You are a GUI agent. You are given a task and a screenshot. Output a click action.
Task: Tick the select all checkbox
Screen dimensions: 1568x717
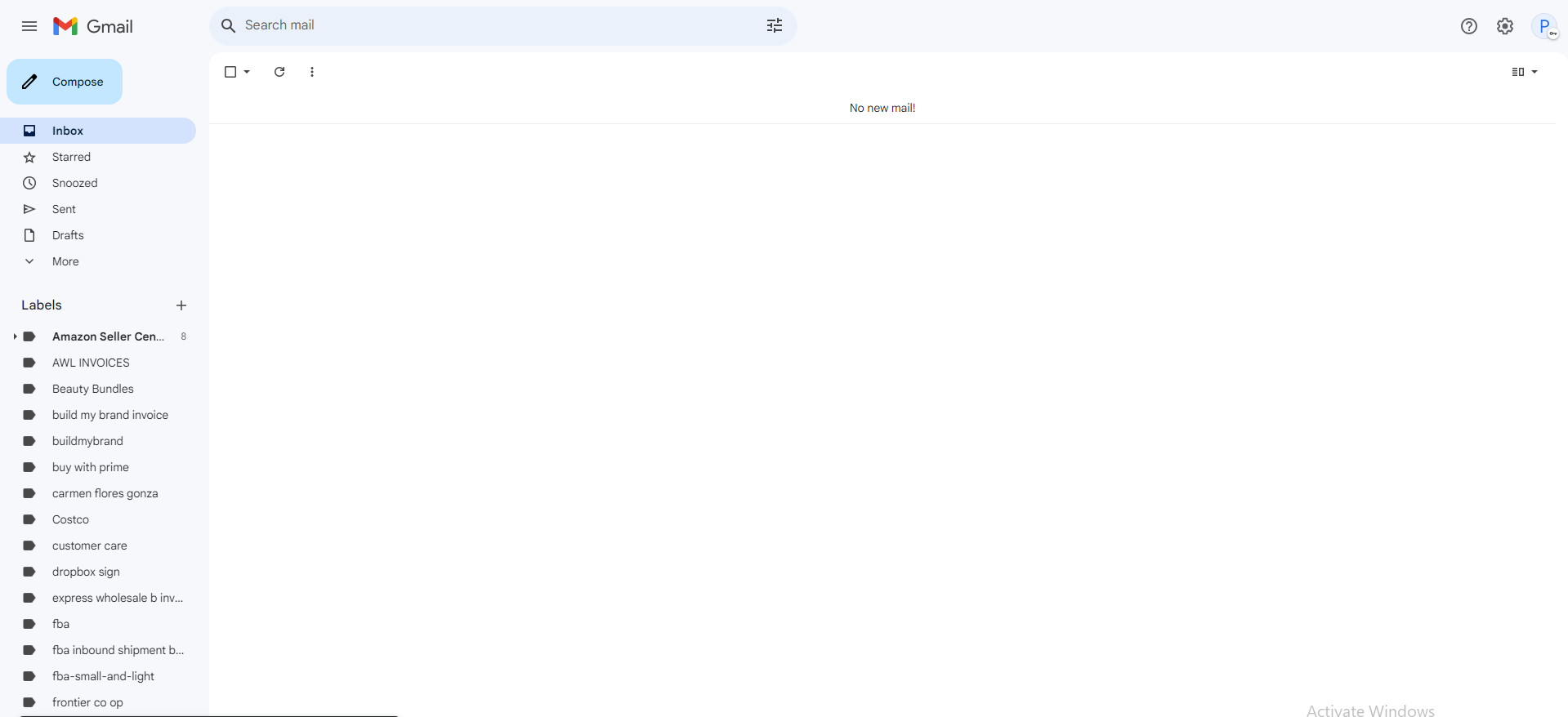(230, 72)
